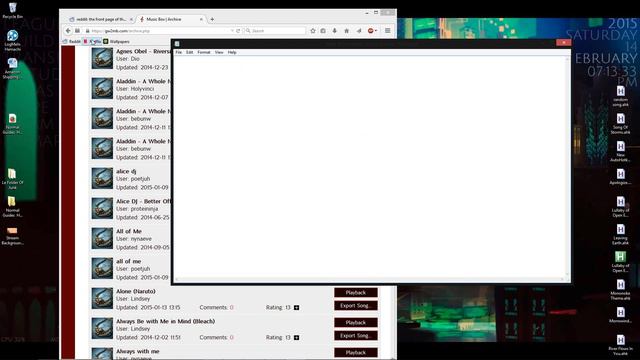Open the all of me song by poetjuh

point(128,261)
